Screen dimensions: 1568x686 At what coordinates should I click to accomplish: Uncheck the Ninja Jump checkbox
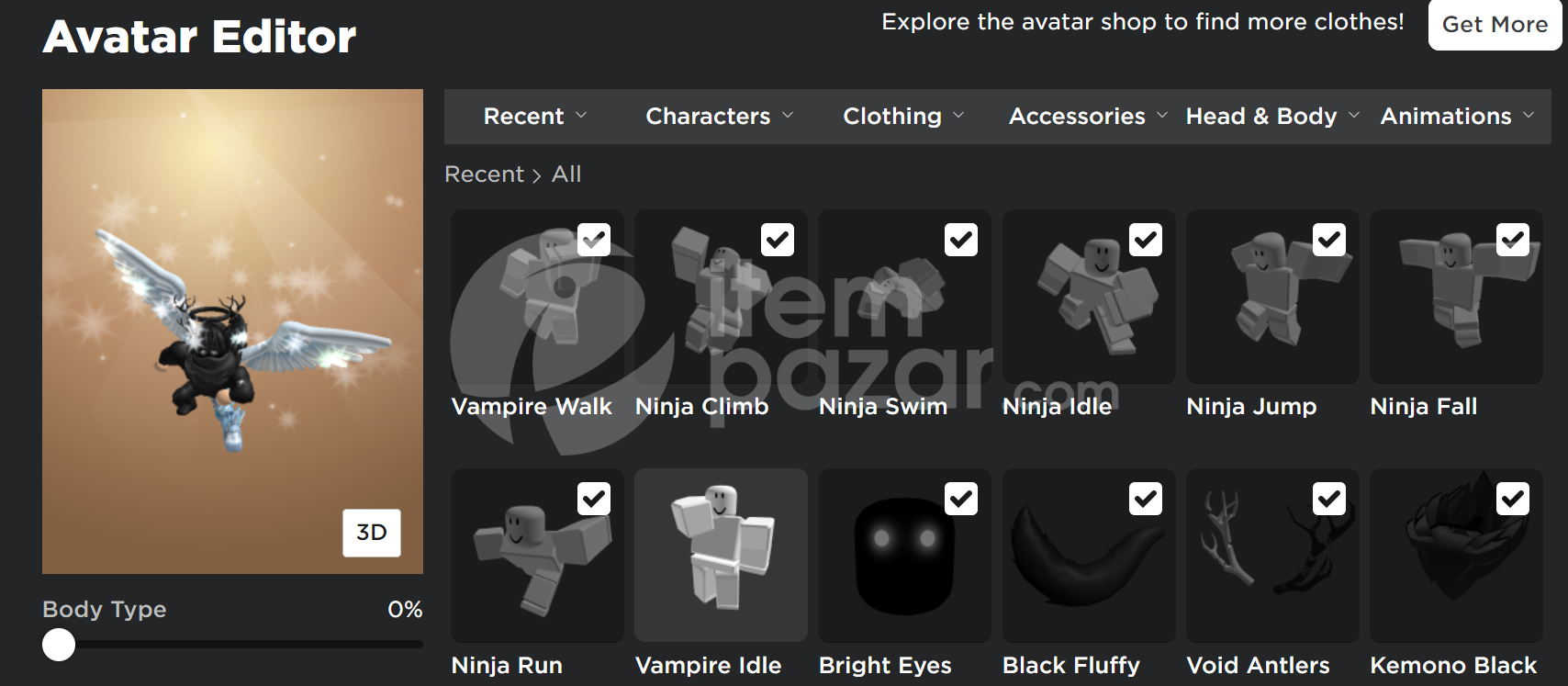coord(1329,240)
